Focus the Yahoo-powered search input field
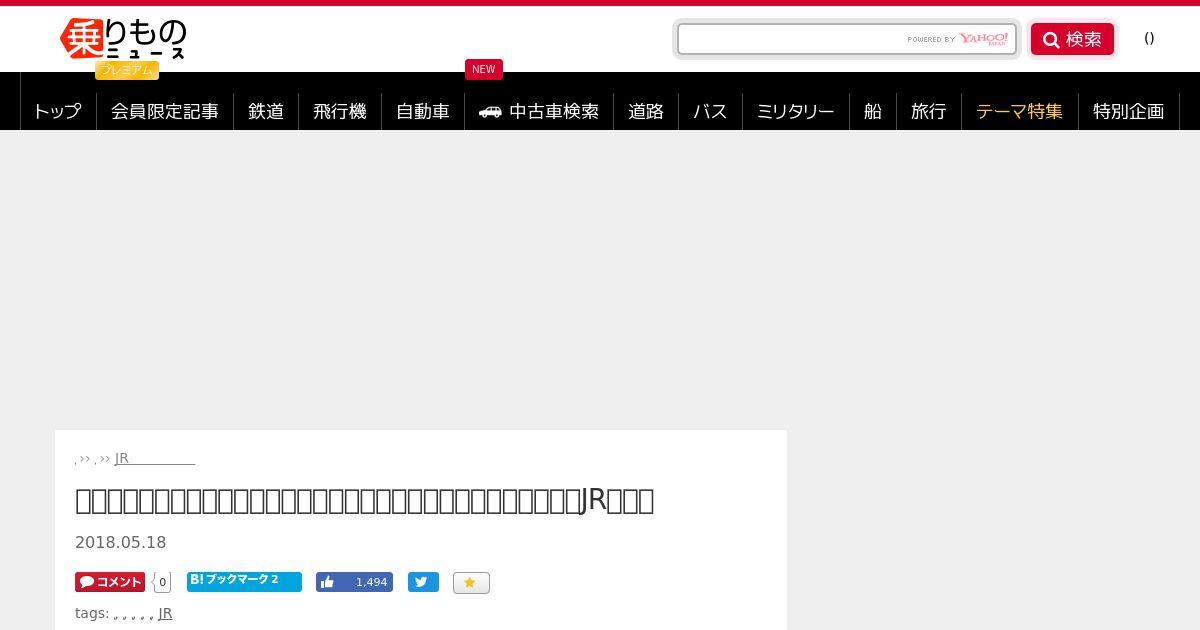Viewport: 1200px width, 630px height. [x=846, y=39]
